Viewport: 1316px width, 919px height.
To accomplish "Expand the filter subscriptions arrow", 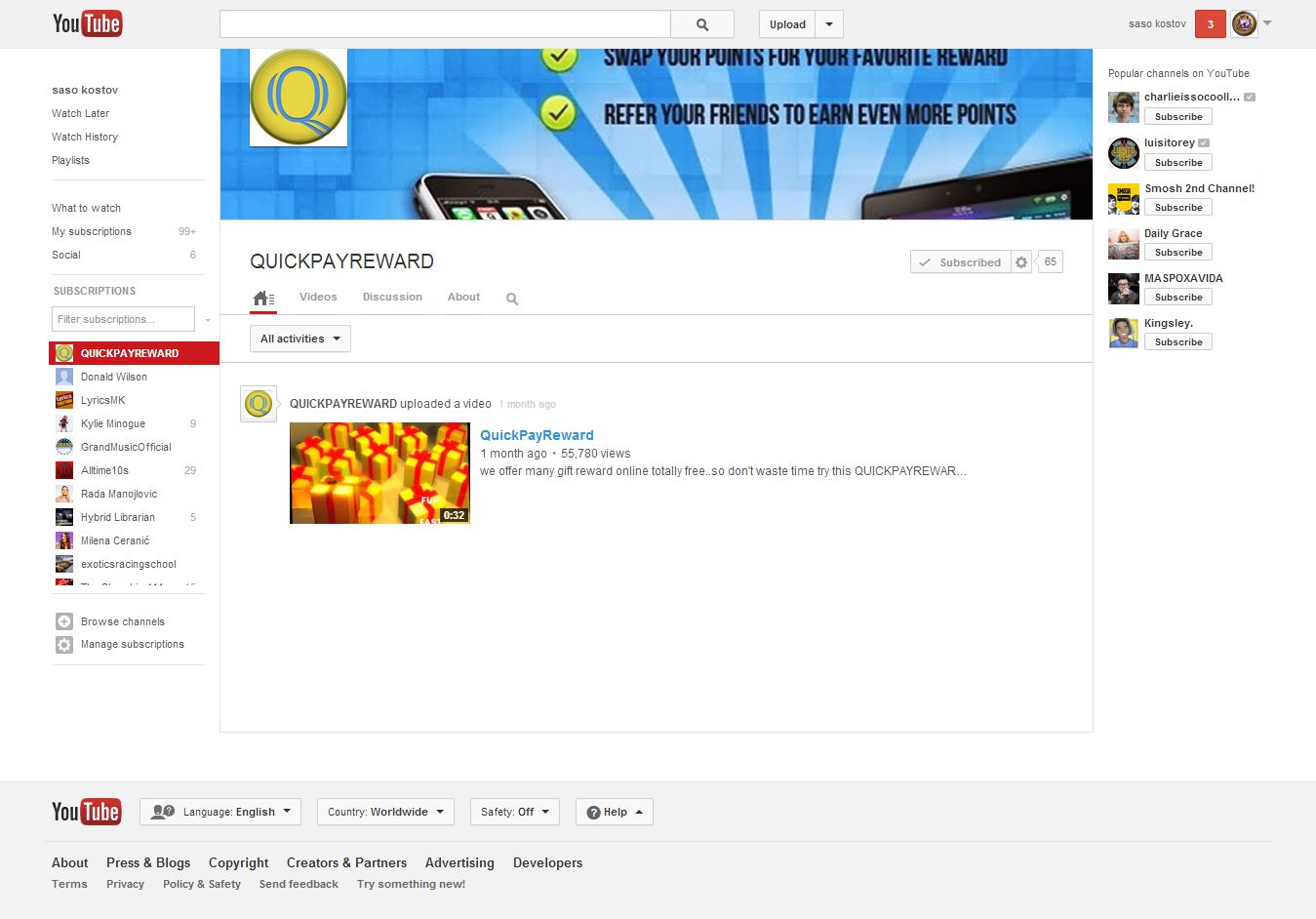I will [x=208, y=320].
